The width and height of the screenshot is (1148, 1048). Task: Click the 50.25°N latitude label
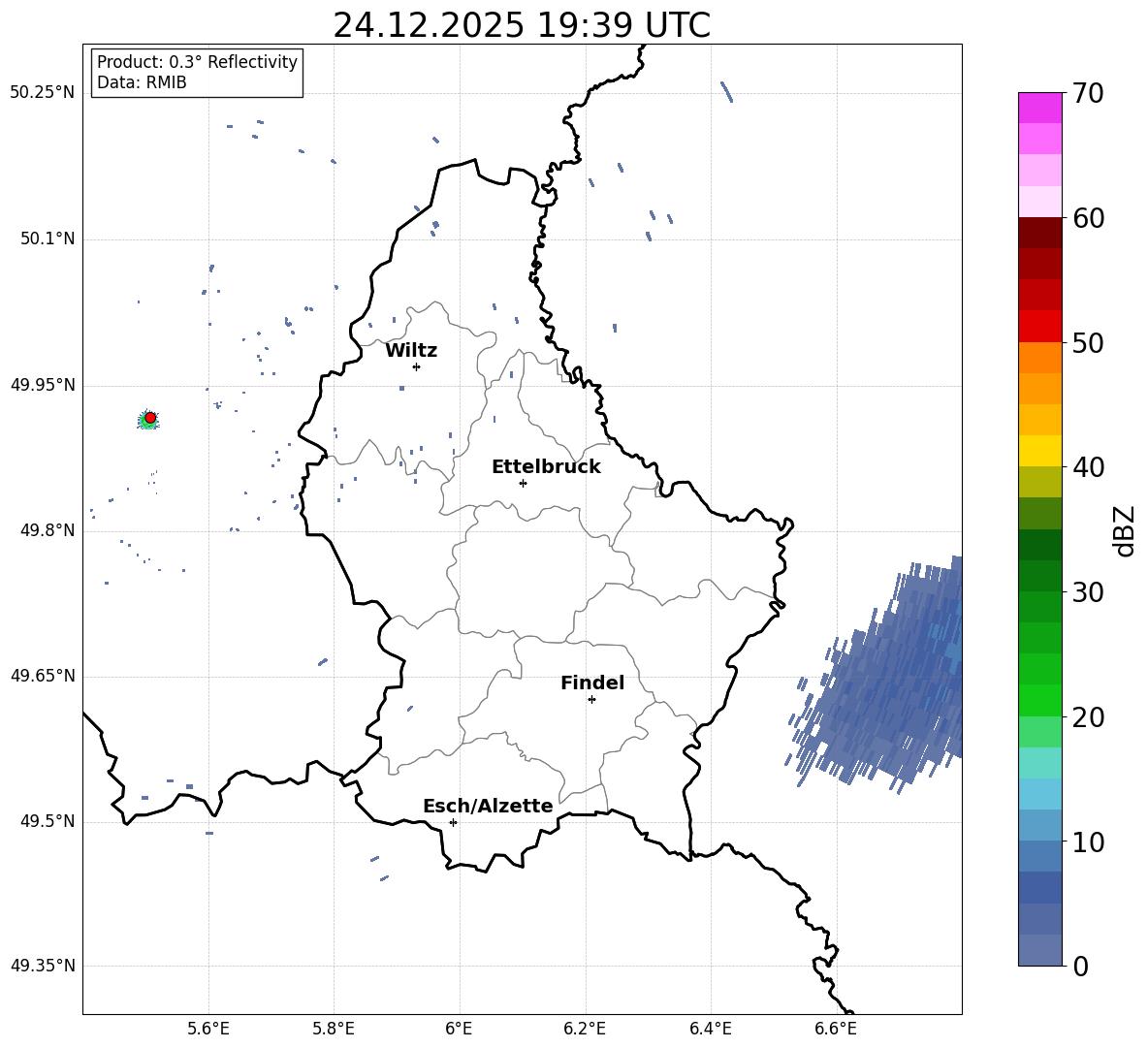[x=43, y=93]
